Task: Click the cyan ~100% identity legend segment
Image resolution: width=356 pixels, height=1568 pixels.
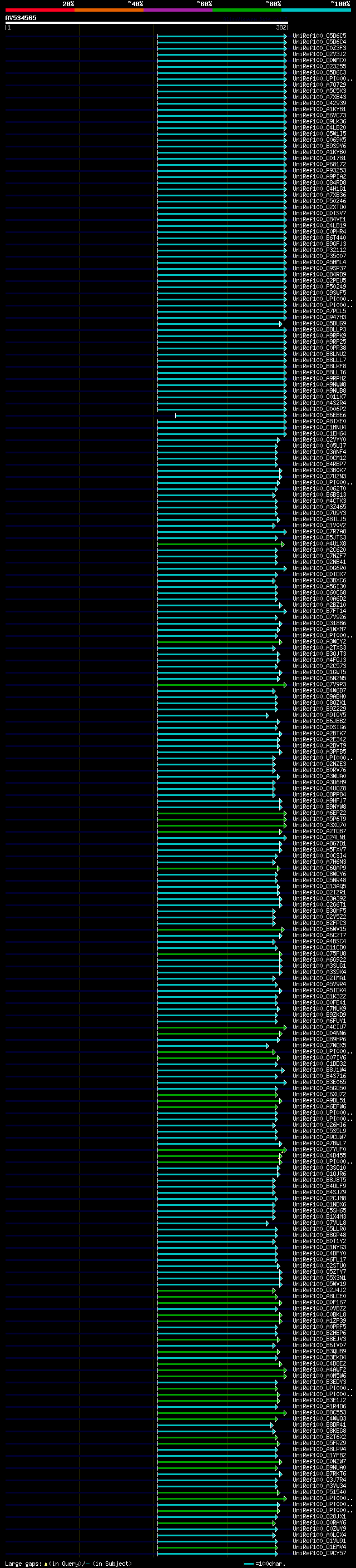Action: 316,10
